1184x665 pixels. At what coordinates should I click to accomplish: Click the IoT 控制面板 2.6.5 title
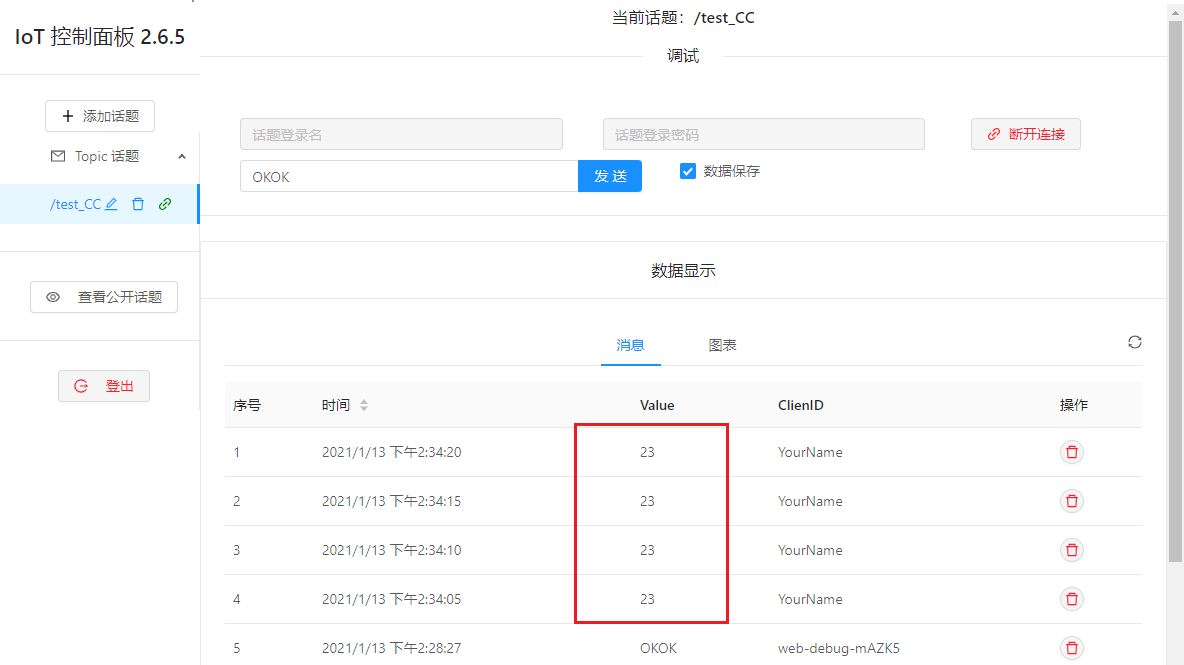coord(100,36)
